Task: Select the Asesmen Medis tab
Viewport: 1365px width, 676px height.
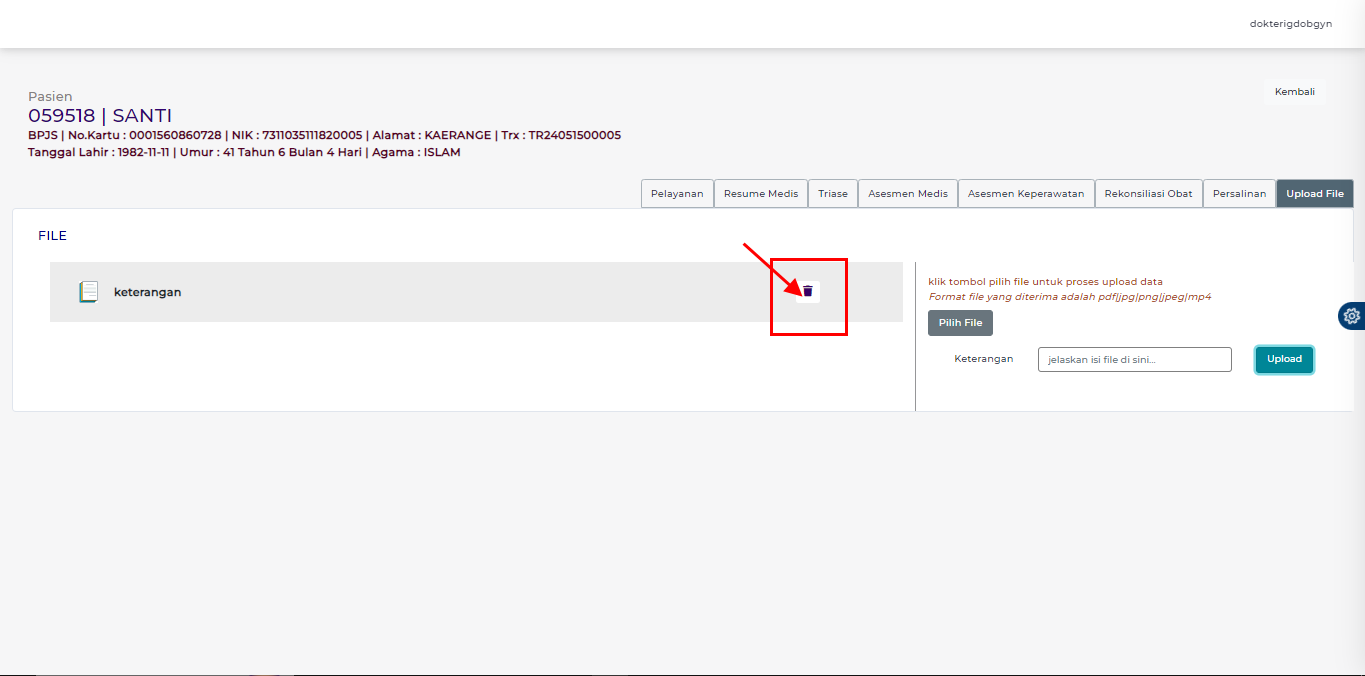Action: pos(907,194)
